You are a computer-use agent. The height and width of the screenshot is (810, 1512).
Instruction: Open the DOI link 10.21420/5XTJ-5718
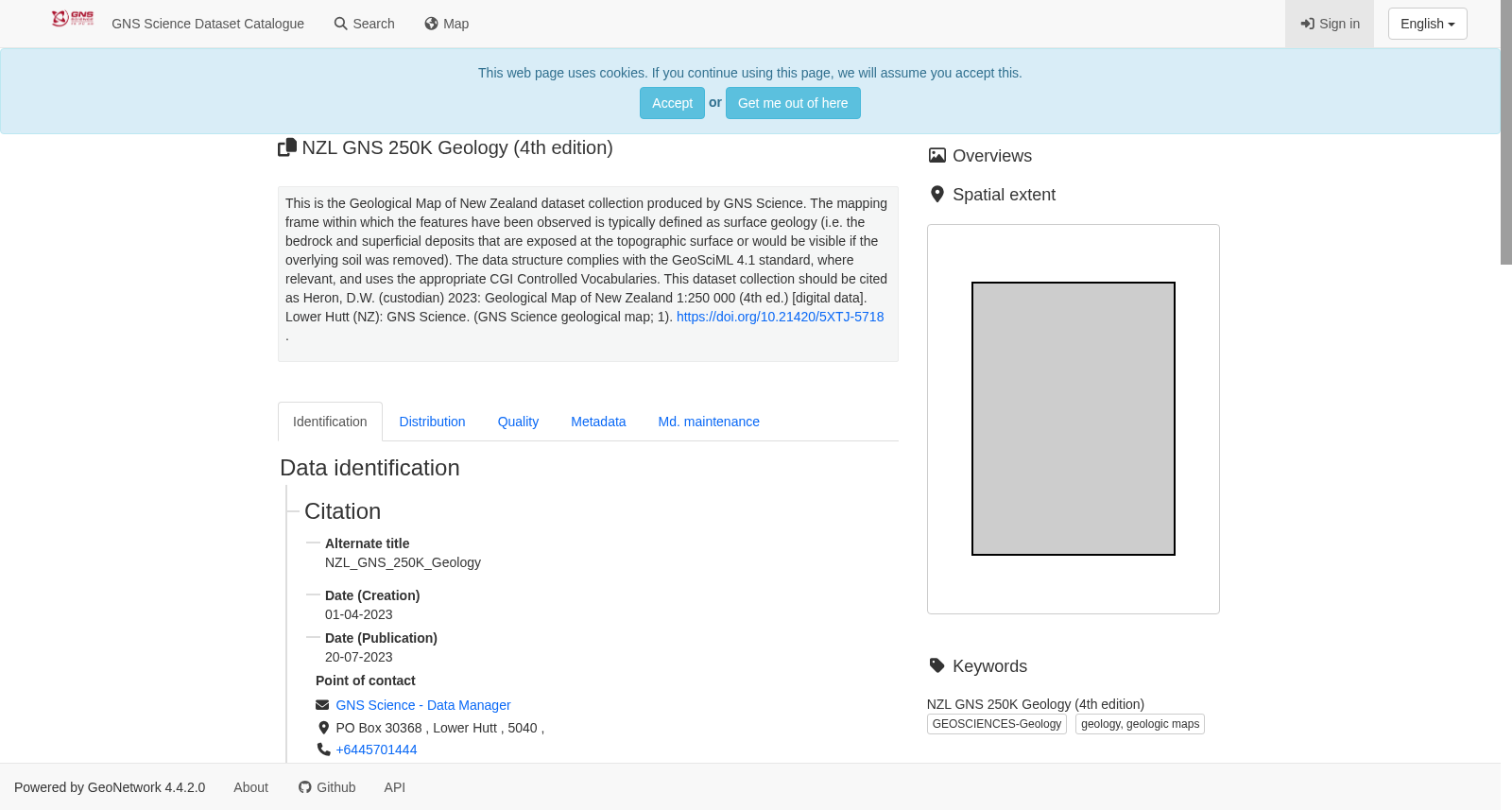780,317
